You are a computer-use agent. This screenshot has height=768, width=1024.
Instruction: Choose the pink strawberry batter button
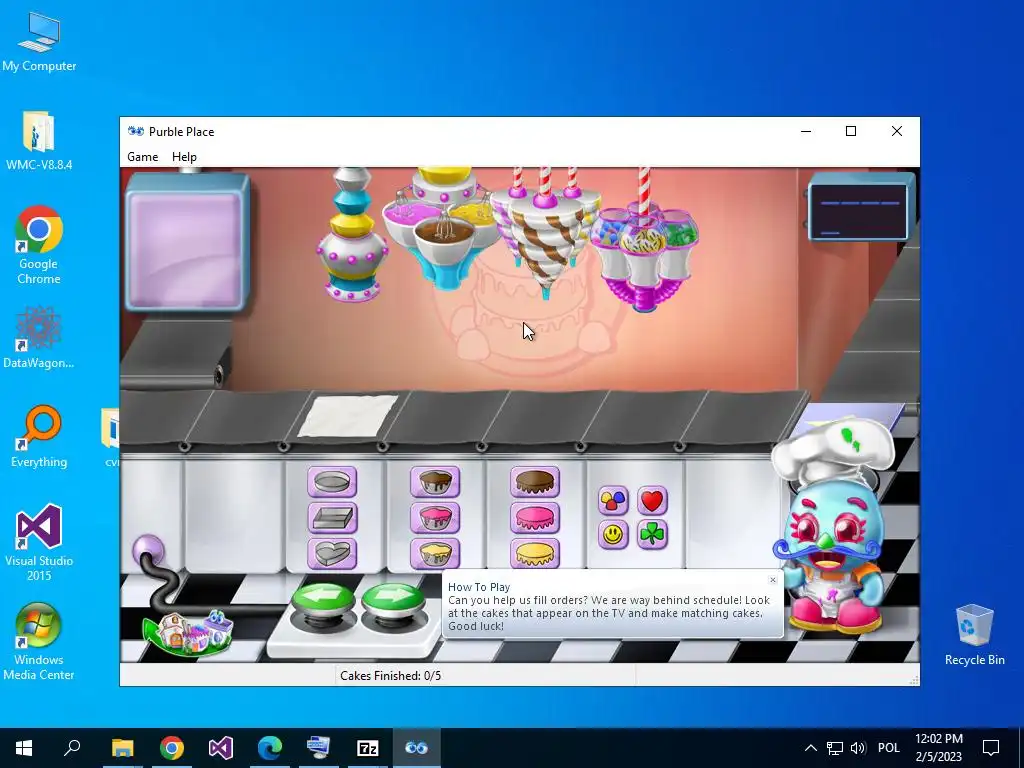(435, 519)
